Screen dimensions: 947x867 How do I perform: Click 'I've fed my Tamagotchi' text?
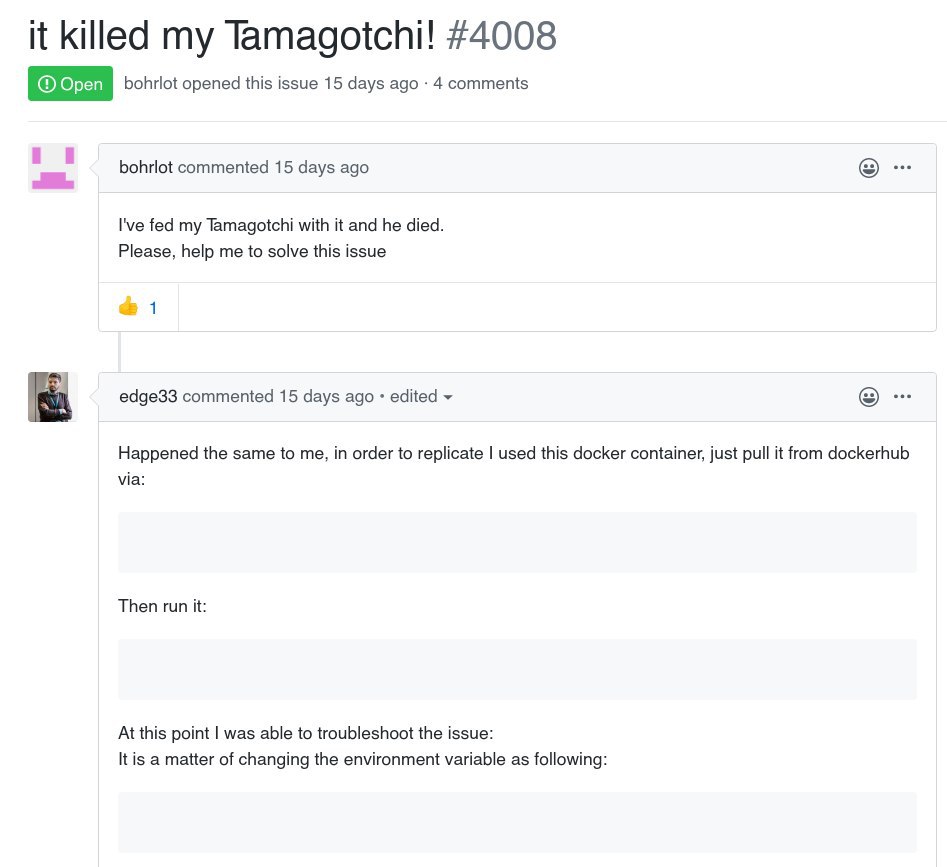point(281,225)
